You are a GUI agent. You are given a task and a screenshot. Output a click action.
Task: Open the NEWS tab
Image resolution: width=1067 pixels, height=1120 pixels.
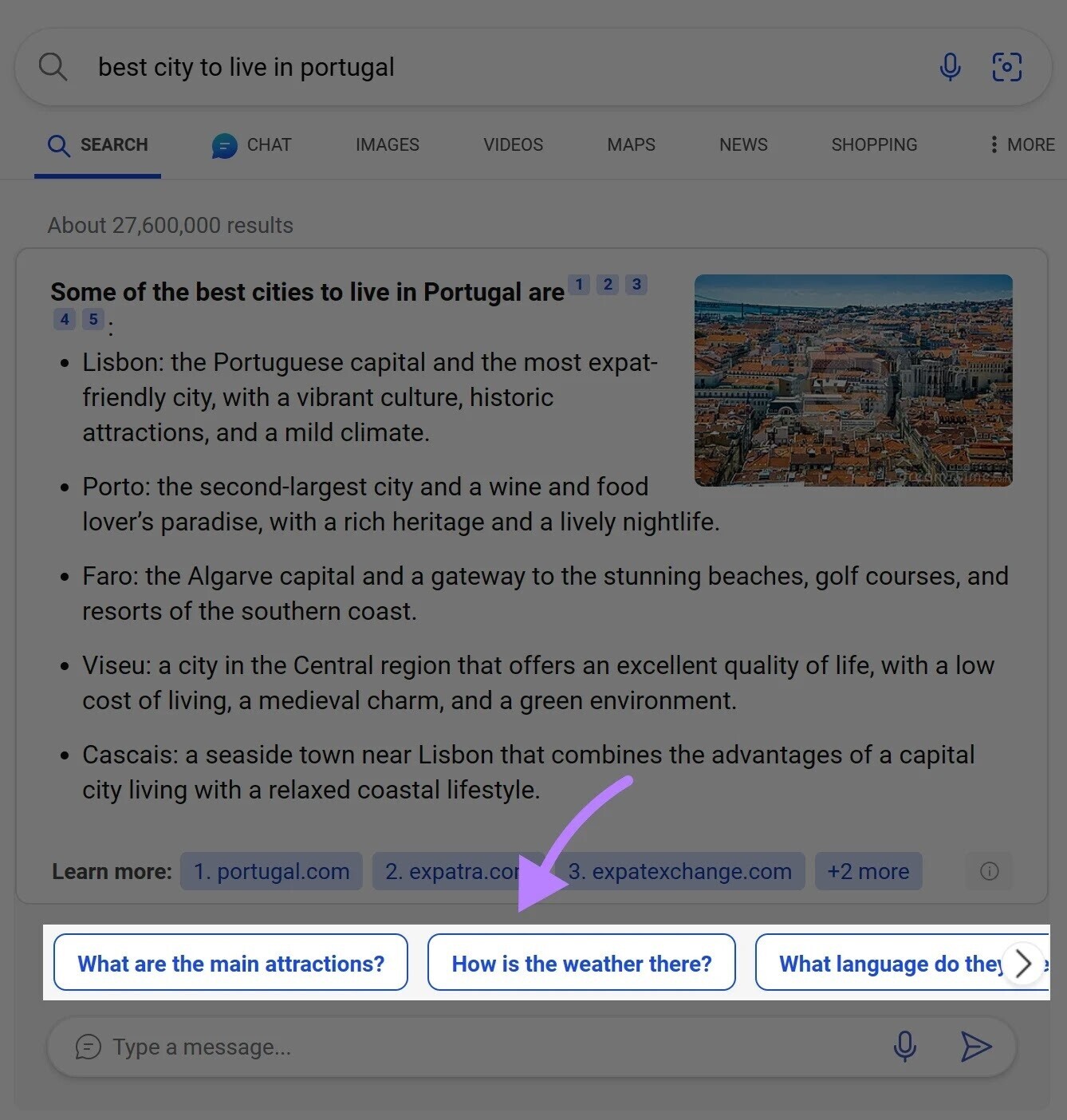pos(742,145)
